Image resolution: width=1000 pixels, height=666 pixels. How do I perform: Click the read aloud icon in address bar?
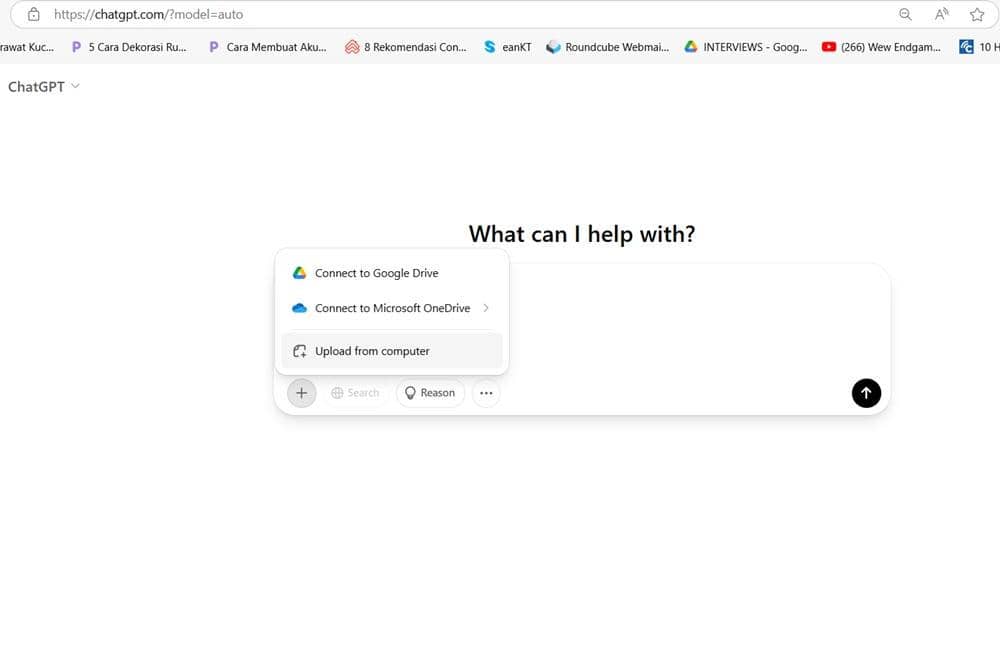pyautogui.click(x=941, y=15)
